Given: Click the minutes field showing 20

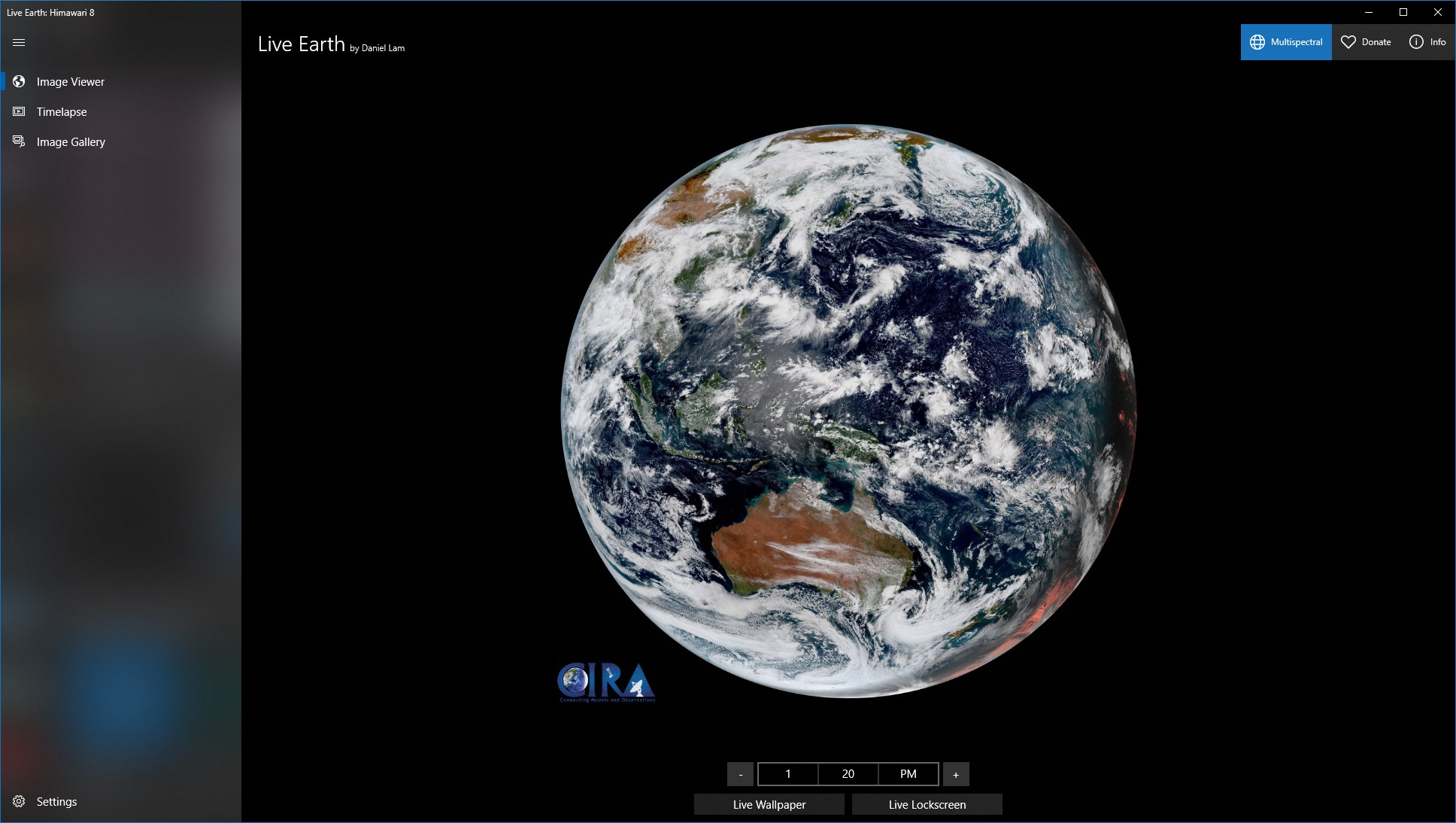Looking at the screenshot, I should (848, 774).
